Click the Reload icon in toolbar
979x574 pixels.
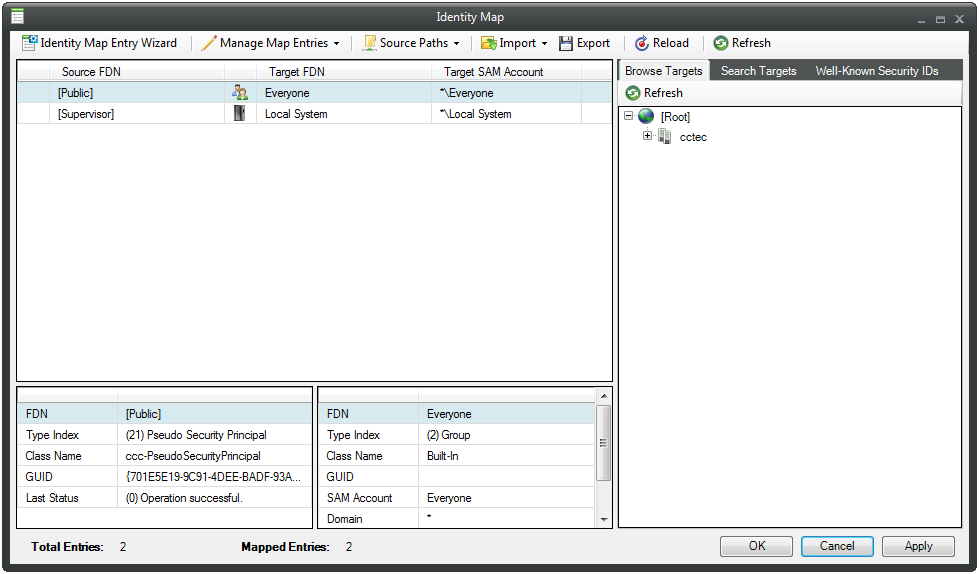(x=642, y=43)
